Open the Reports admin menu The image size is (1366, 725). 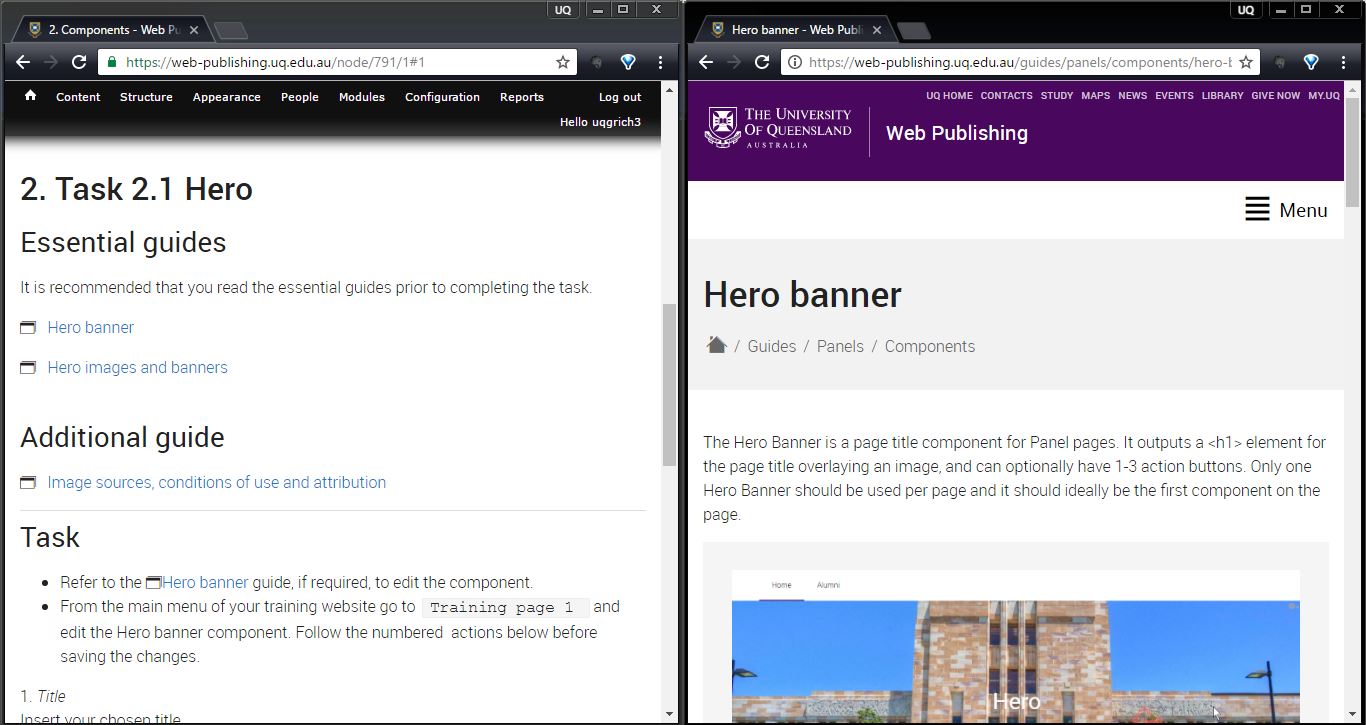tap(522, 97)
